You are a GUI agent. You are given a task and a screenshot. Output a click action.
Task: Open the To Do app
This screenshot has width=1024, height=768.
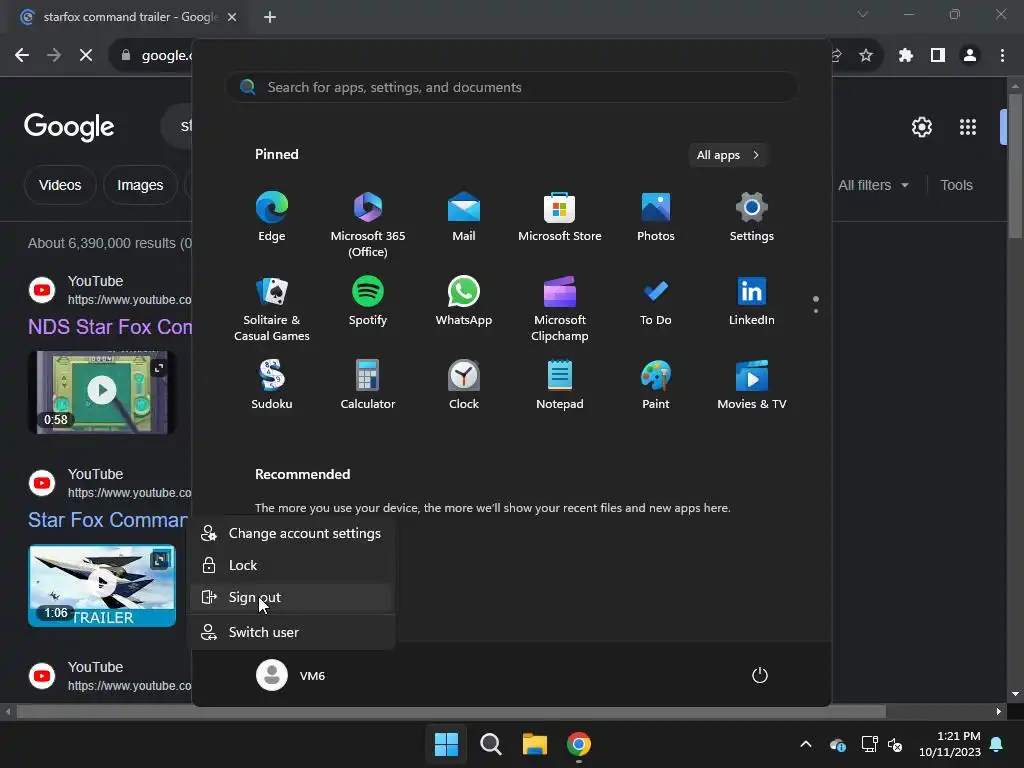click(656, 301)
